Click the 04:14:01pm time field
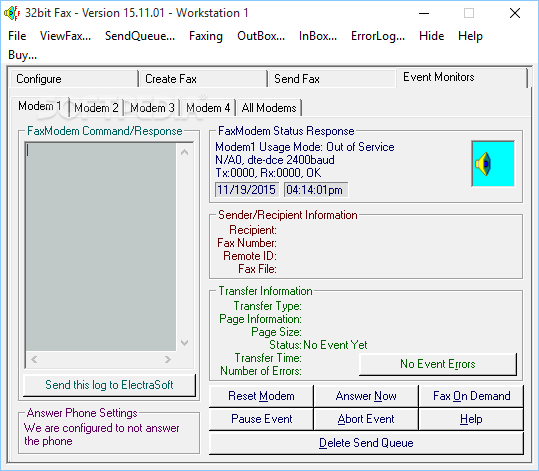Screen dimensions: 539x471 click(x=316, y=190)
